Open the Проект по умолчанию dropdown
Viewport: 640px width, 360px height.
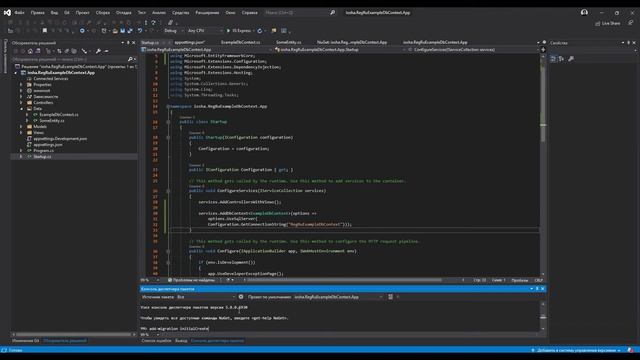click(x=338, y=297)
